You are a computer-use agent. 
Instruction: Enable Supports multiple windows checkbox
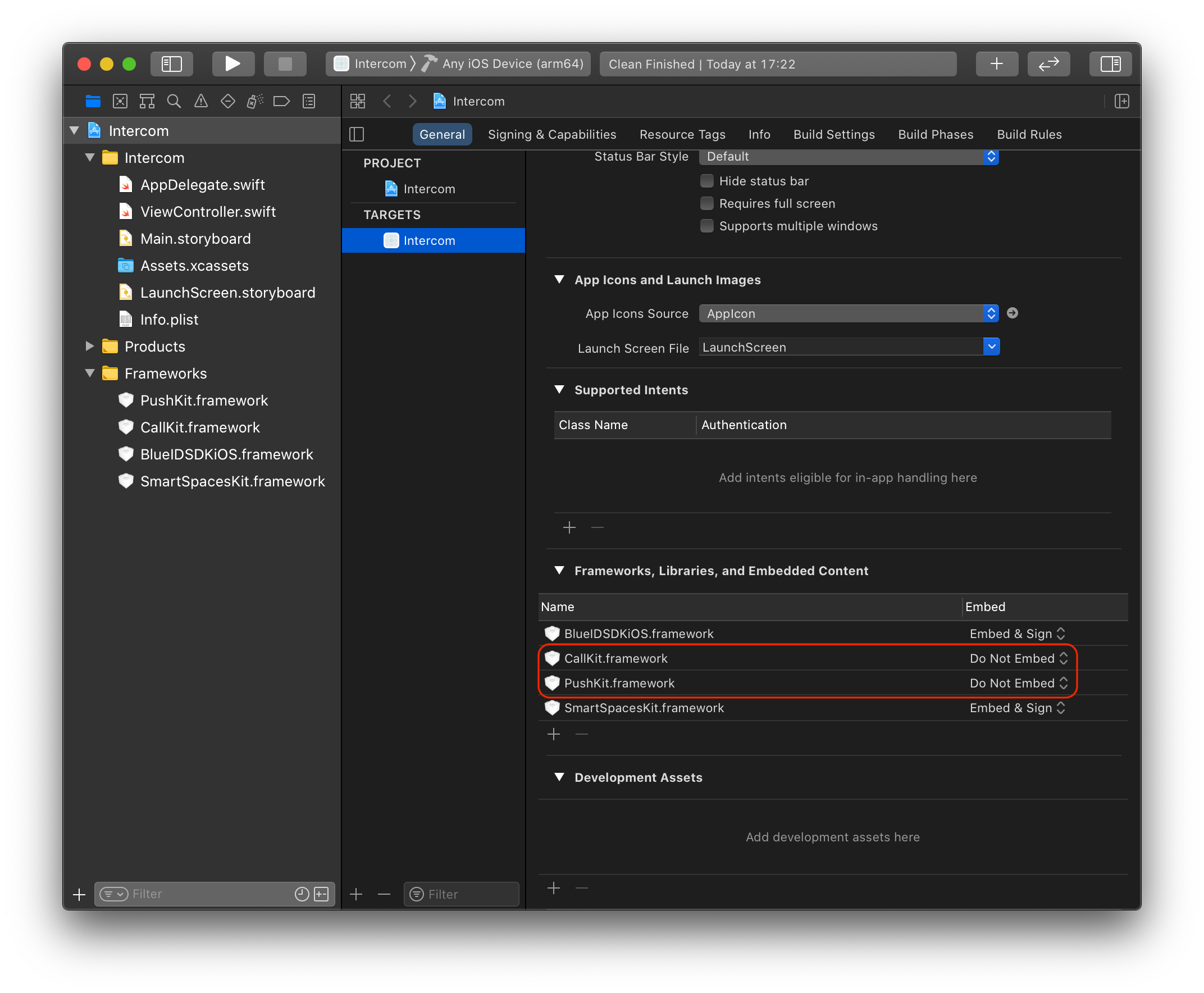tap(707, 225)
